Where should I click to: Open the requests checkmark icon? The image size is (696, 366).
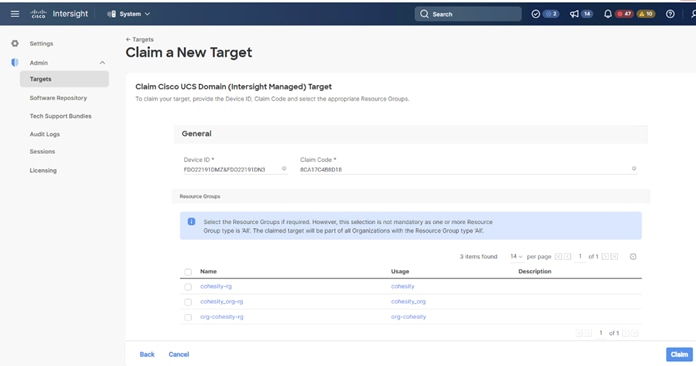[x=536, y=14]
